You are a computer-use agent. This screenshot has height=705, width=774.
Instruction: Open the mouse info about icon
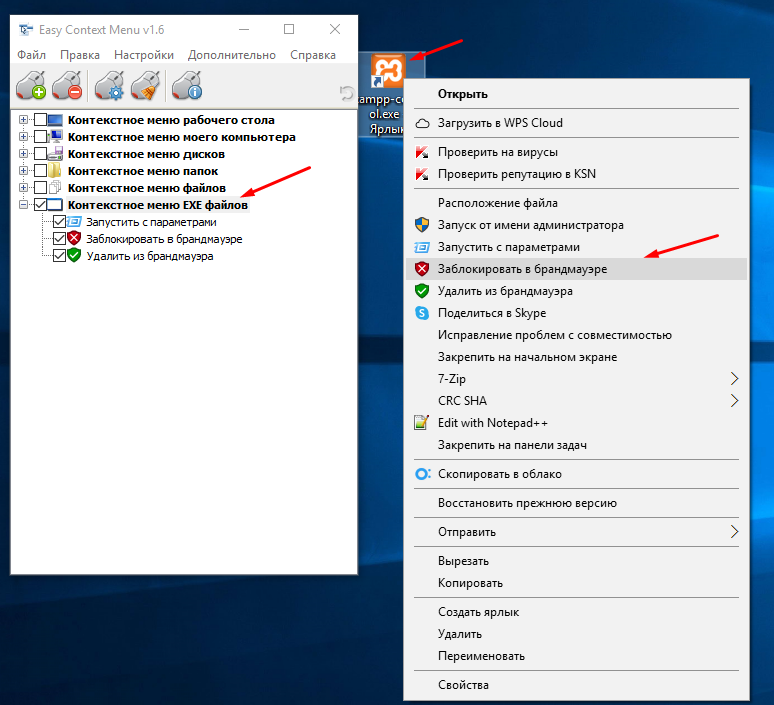[187, 85]
